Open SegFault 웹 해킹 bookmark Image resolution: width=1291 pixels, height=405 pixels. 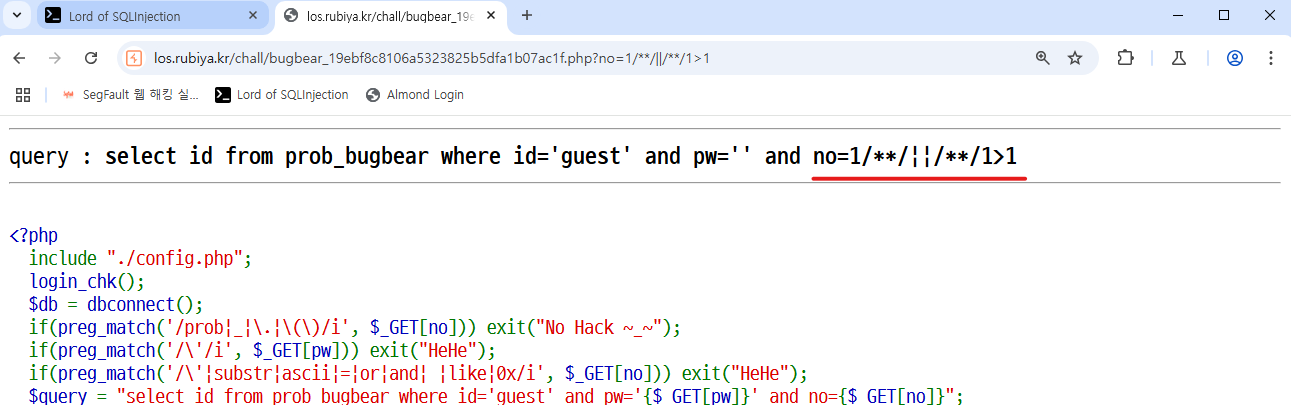130,95
